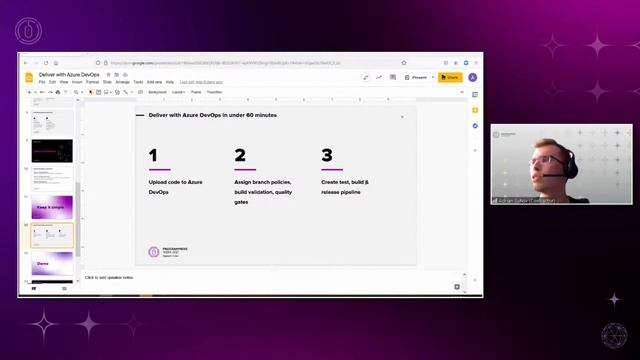The height and width of the screenshot is (360, 640).
Task: Click the browser back arrow
Action: click(26, 63)
